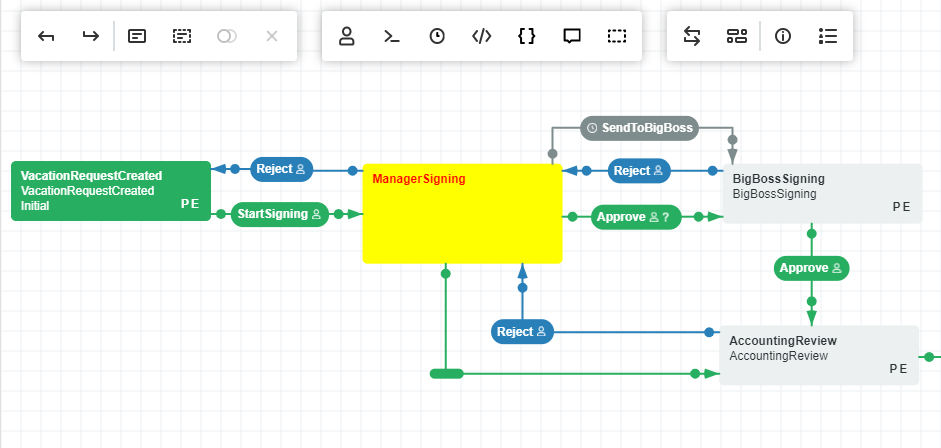Click the delete X toolbar icon
The height and width of the screenshot is (448, 941).
[x=272, y=37]
